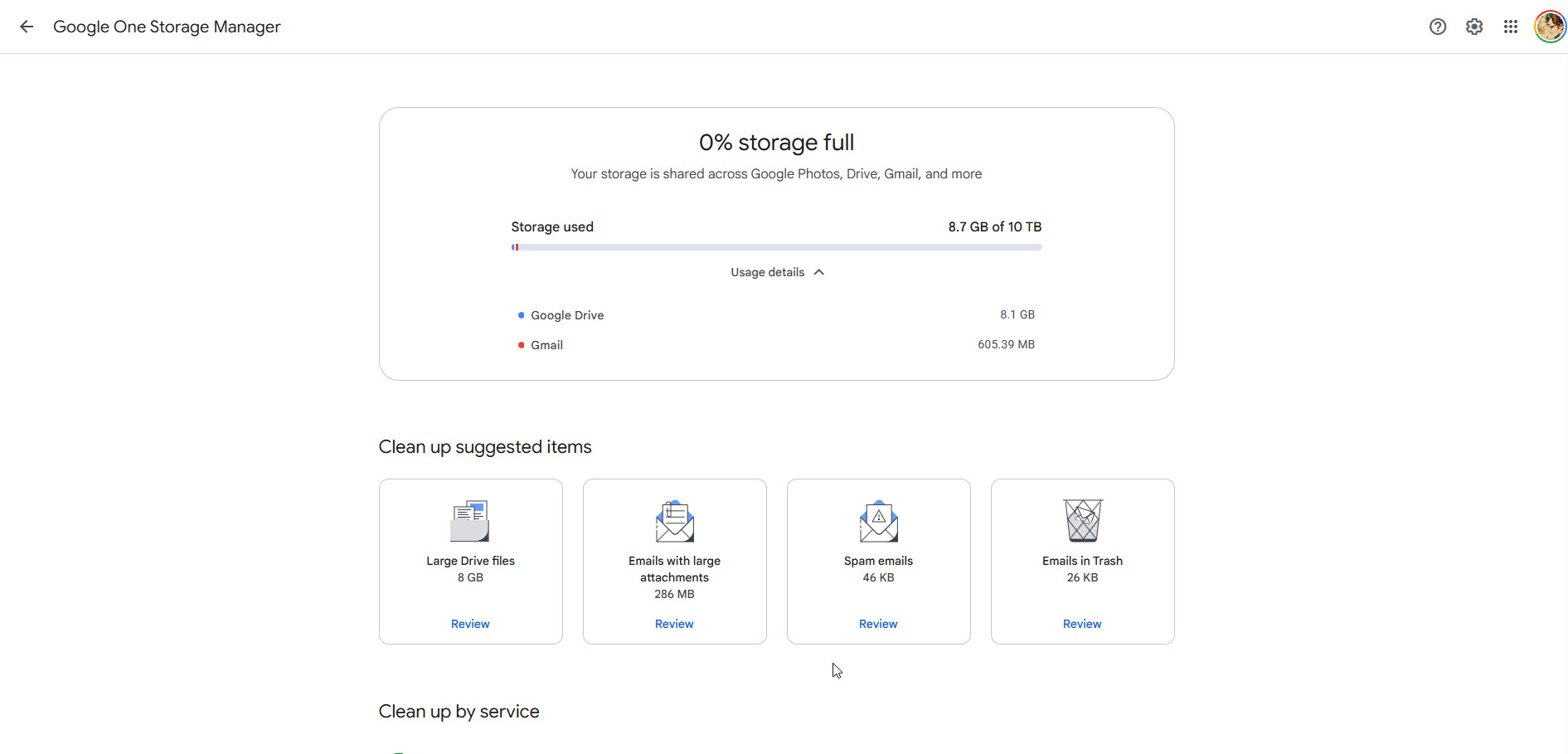This screenshot has height=754, width=1568.
Task: Open the account profile avatar
Action: click(1550, 27)
